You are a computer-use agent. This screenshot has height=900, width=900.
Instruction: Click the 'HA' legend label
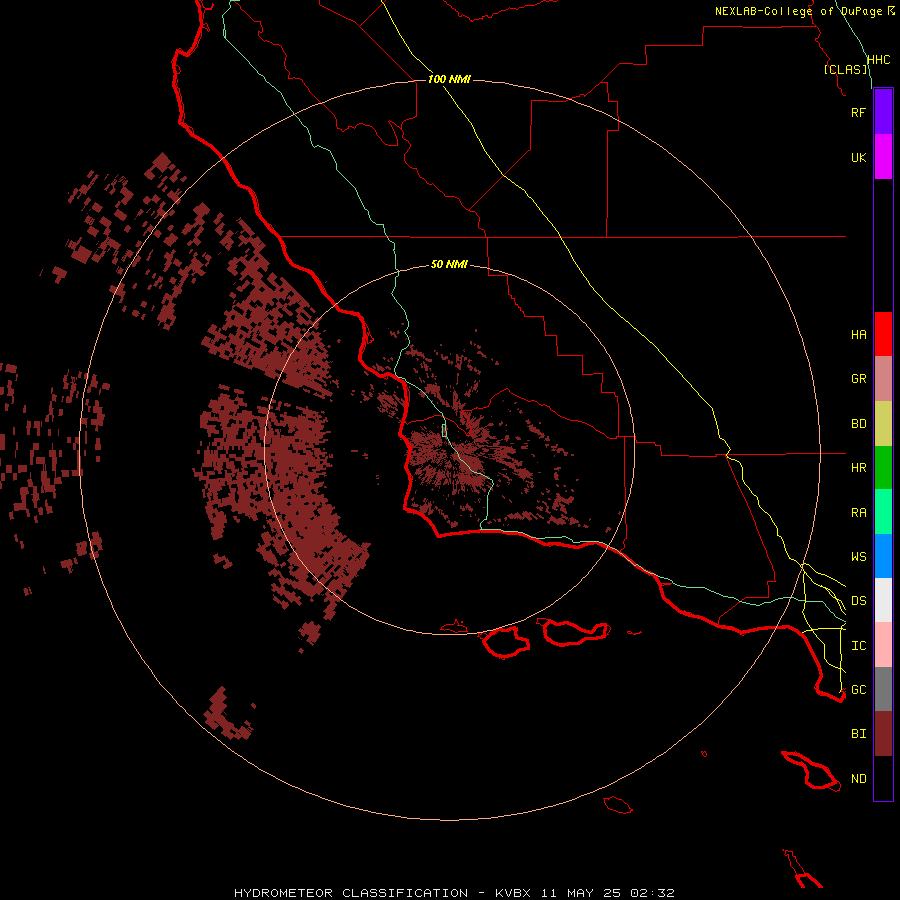(858, 335)
